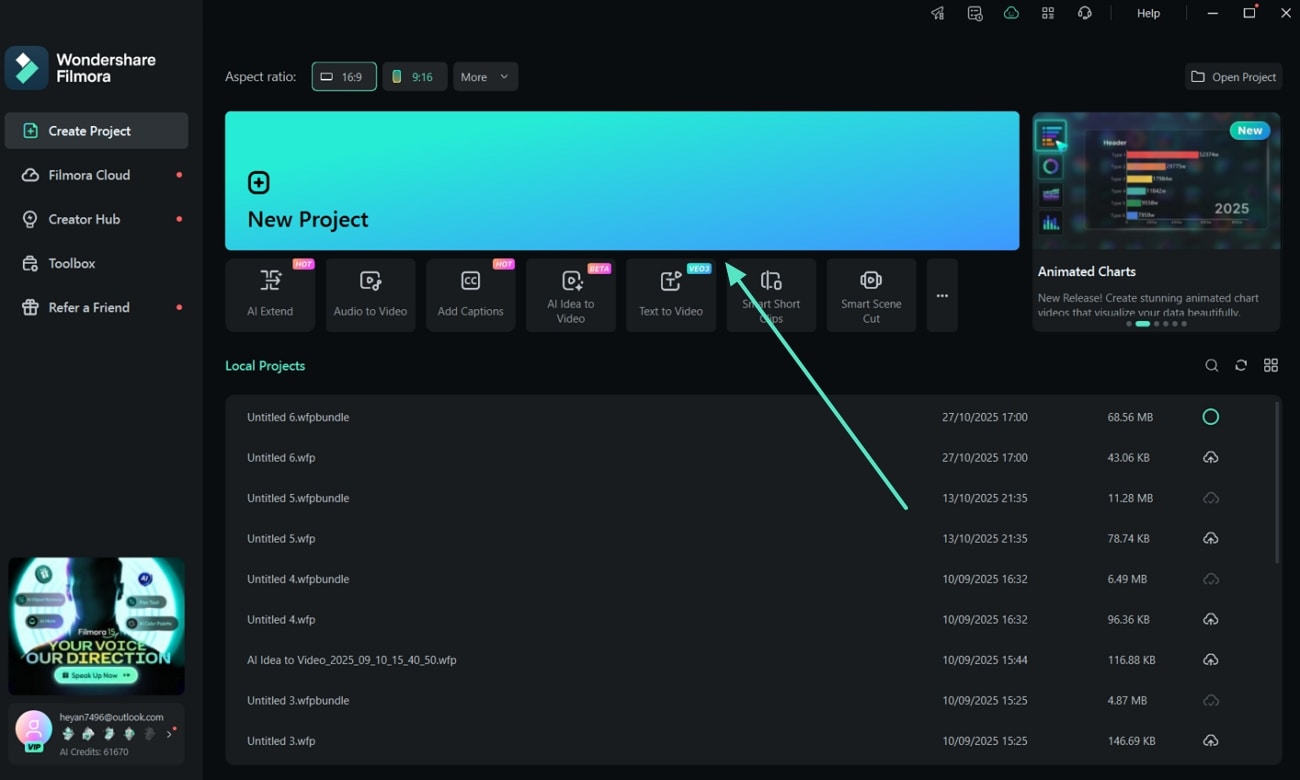
Task: Expand the More aspect ratio dropdown
Action: point(485,77)
